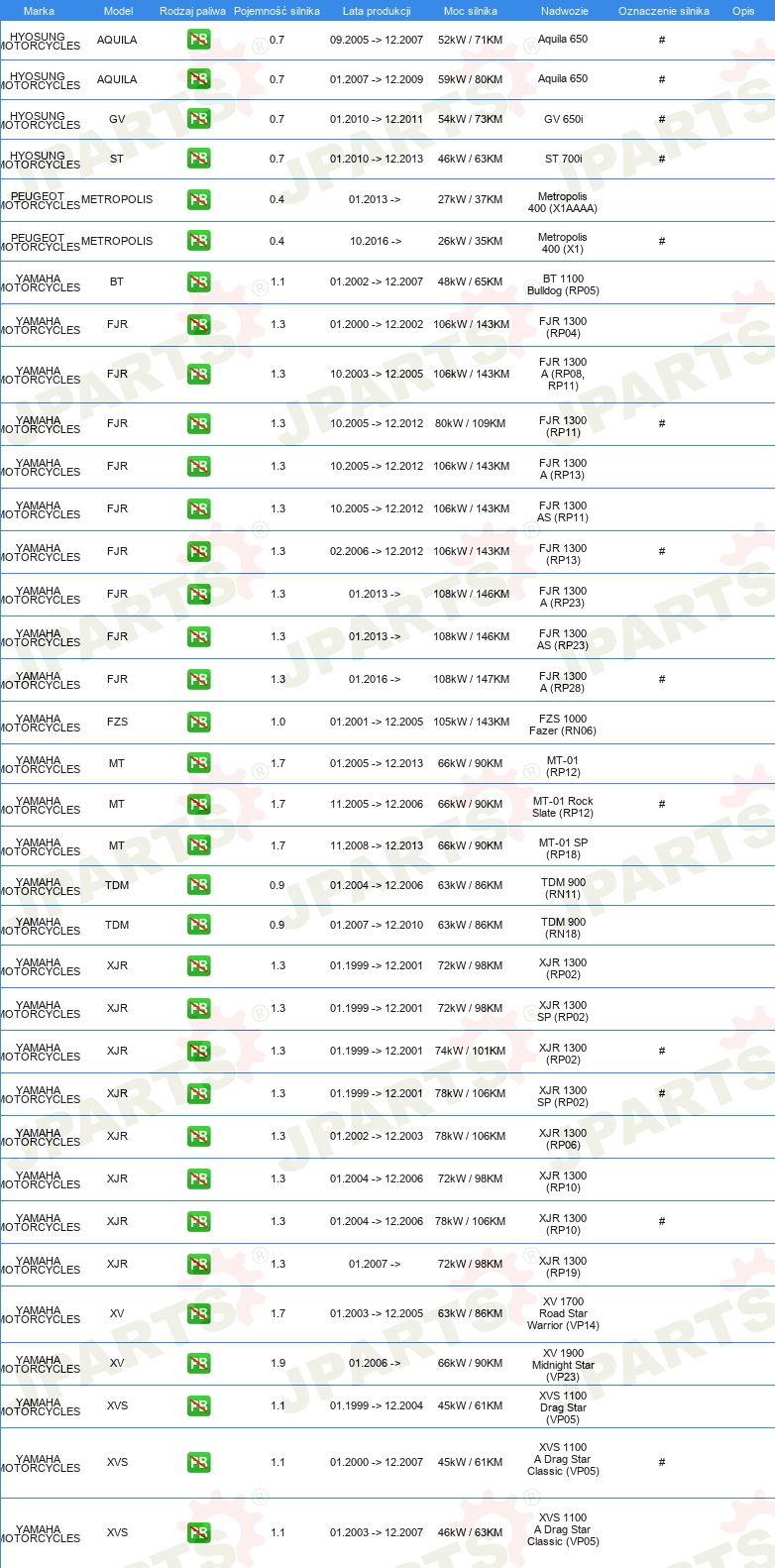Click fuel icon for FJR 1300 A (RP23)
Viewport: 775px width, 1568px height.
point(199,595)
